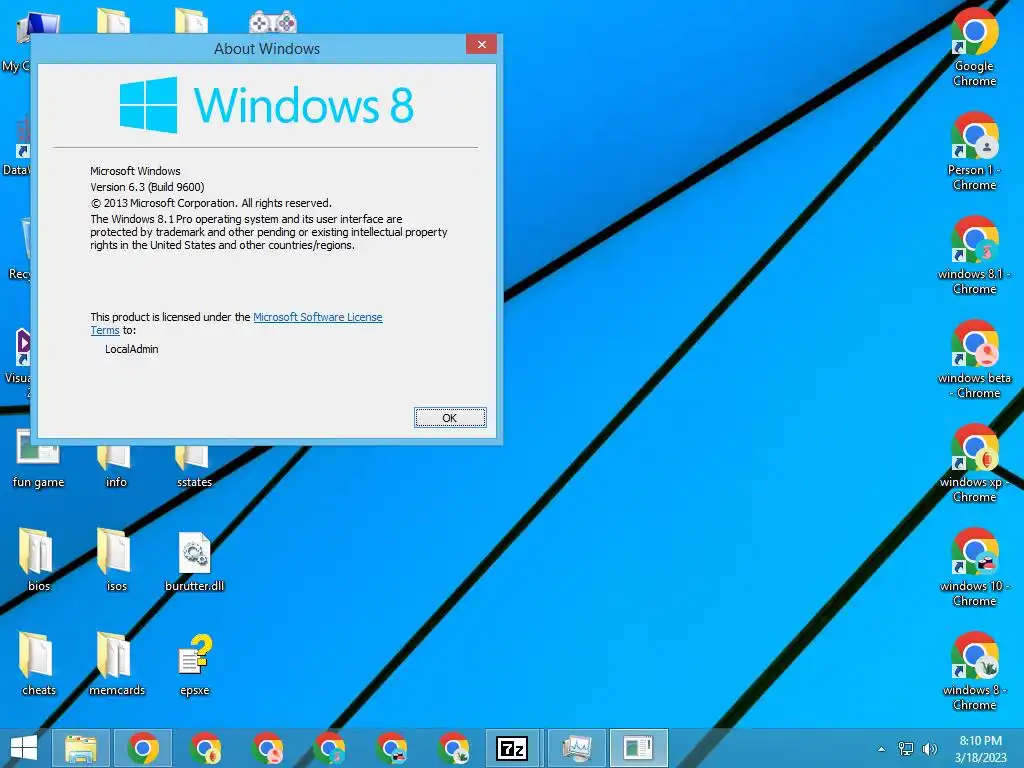1024x768 pixels.
Task: Open the windows 8.1 - Chrome shortcut
Action: (974, 255)
